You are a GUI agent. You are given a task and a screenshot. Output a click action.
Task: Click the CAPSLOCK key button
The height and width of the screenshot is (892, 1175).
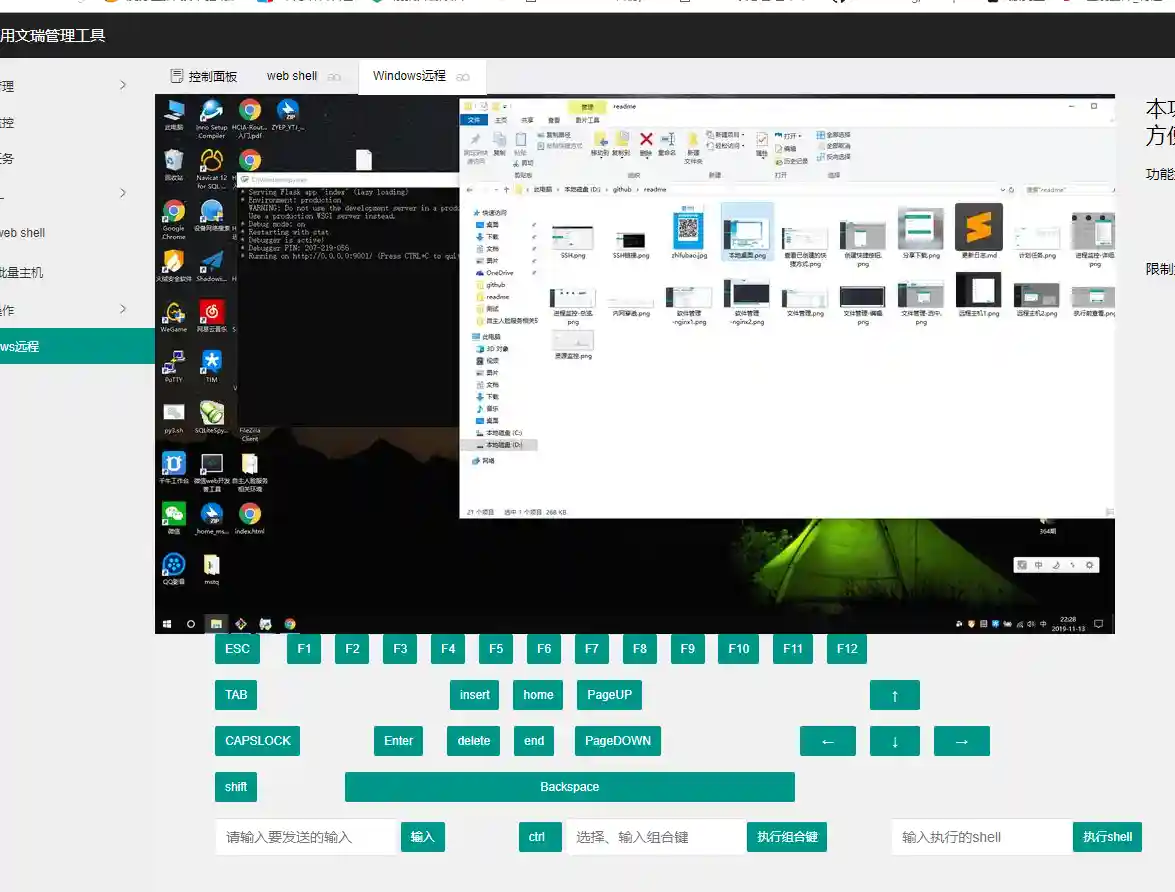click(x=258, y=741)
